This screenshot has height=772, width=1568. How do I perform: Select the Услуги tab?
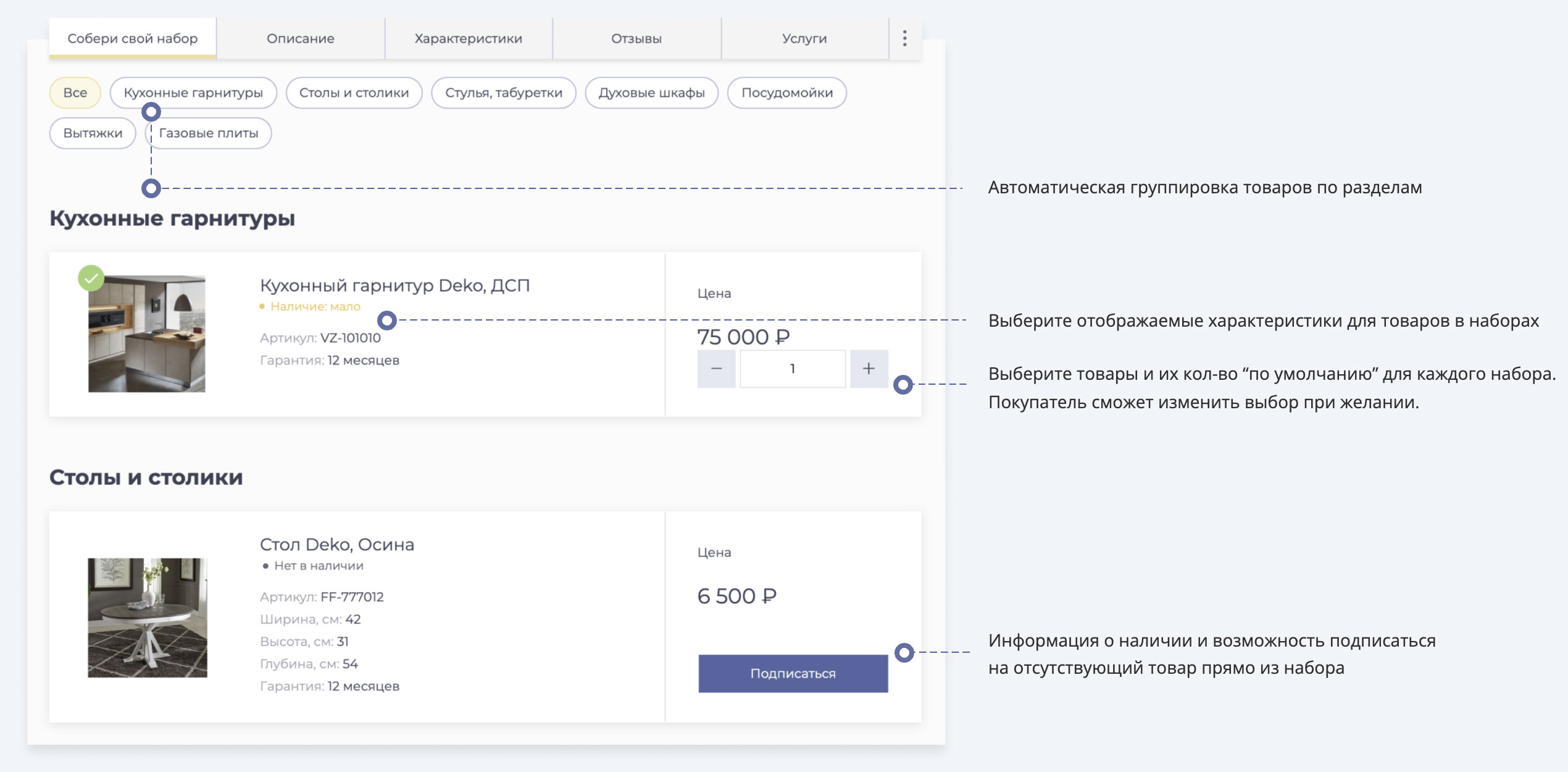coord(804,38)
